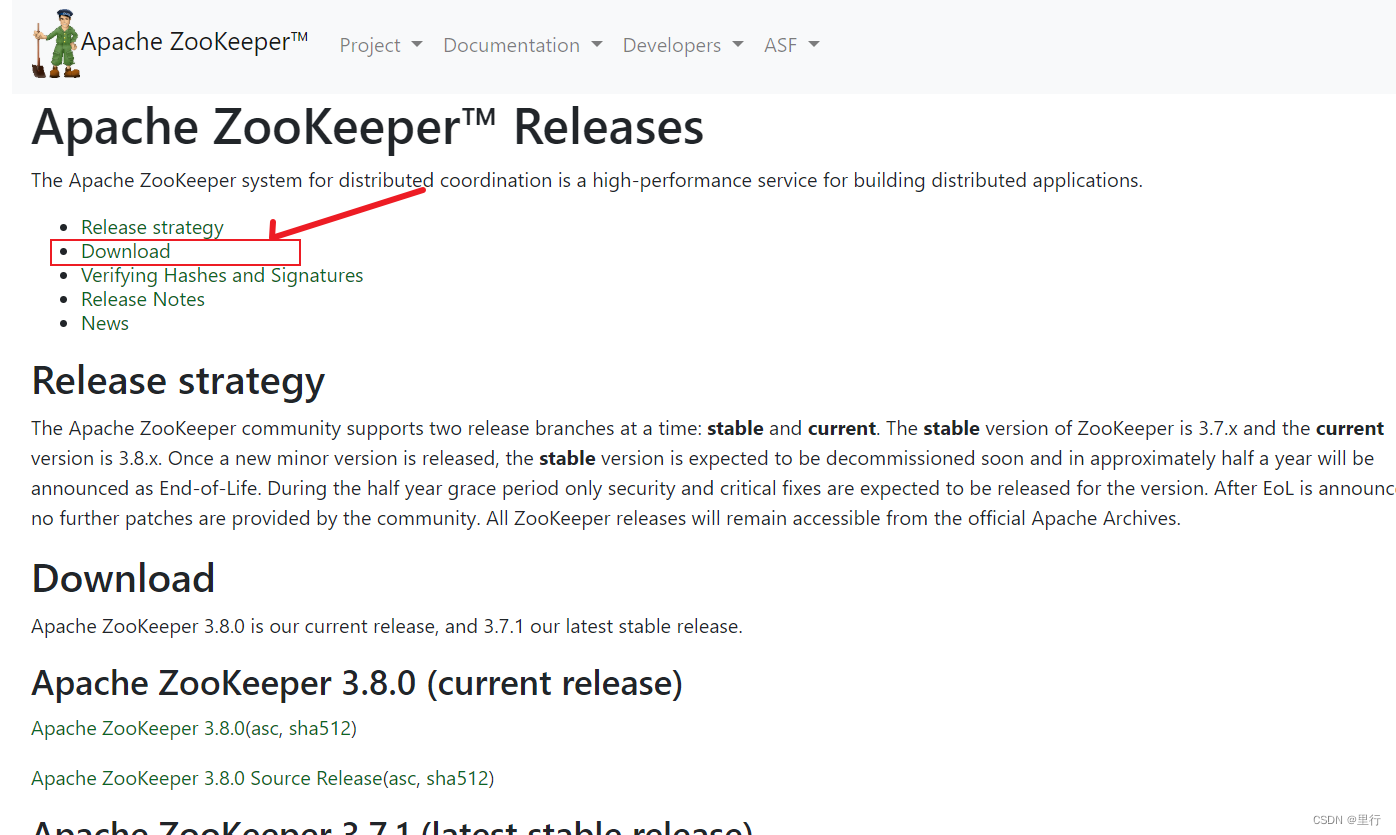Click the Release strategy section heading
Image resolution: width=1396 pixels, height=835 pixels.
[x=178, y=381]
